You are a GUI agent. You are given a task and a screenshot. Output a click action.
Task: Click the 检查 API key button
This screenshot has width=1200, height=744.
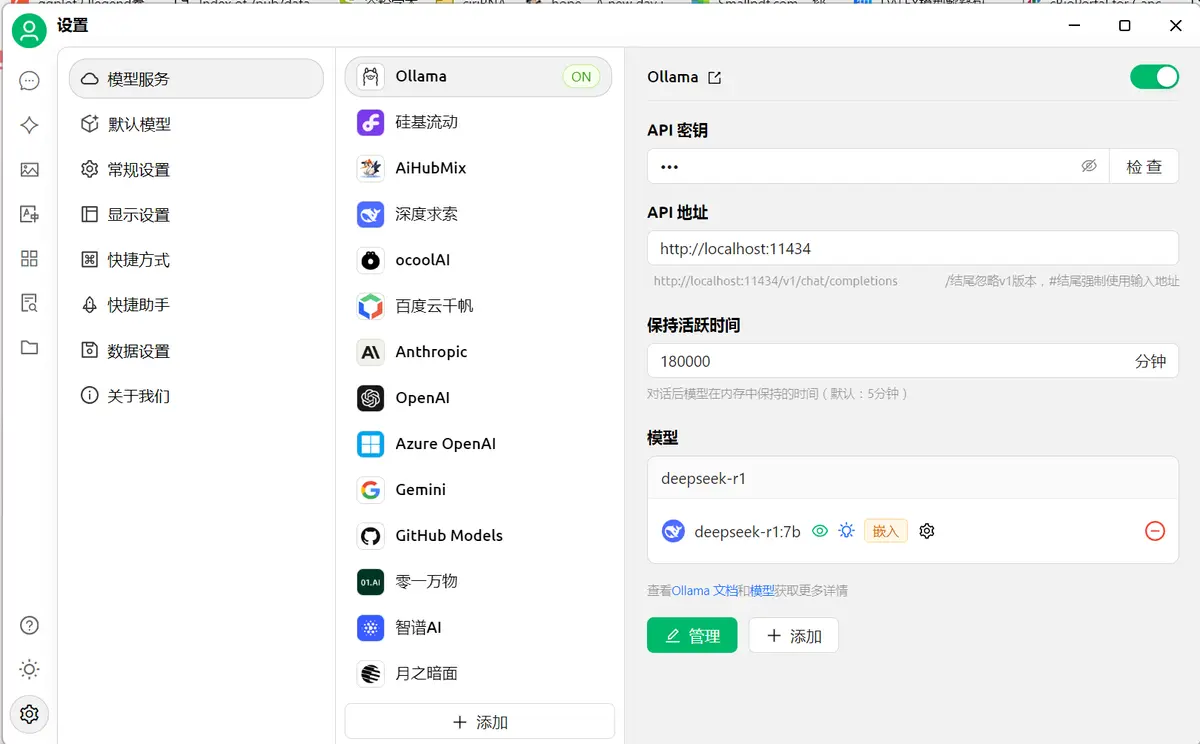point(1144,167)
